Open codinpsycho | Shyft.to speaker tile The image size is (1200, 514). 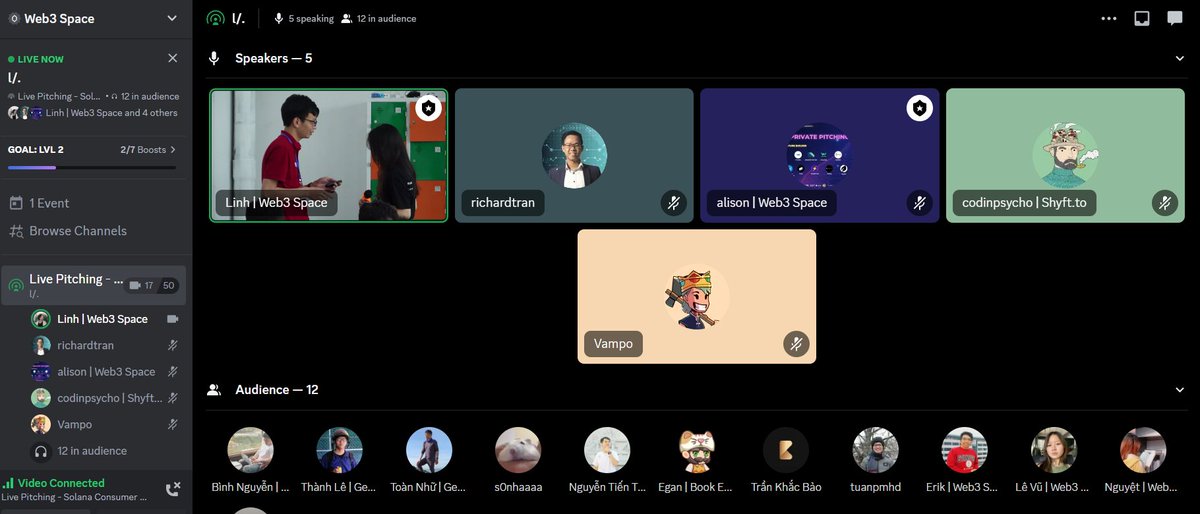(x=1066, y=155)
